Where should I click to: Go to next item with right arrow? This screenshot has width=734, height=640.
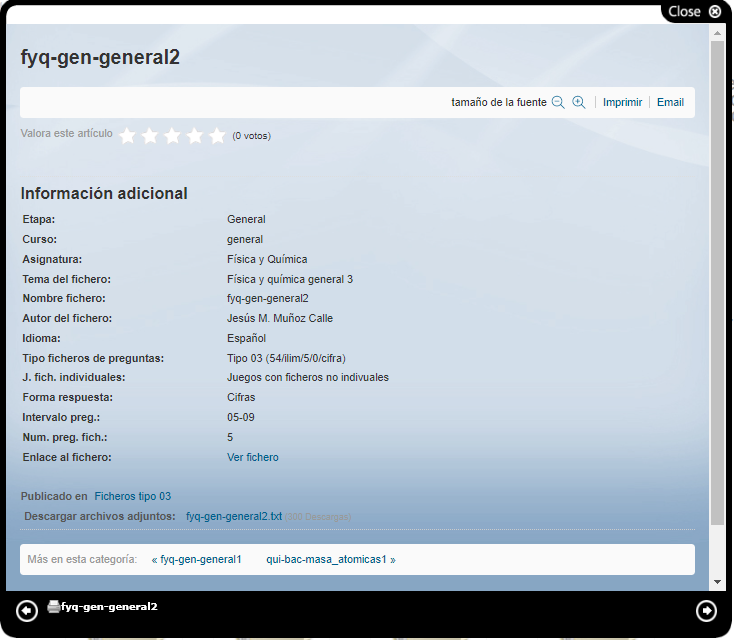(706, 610)
